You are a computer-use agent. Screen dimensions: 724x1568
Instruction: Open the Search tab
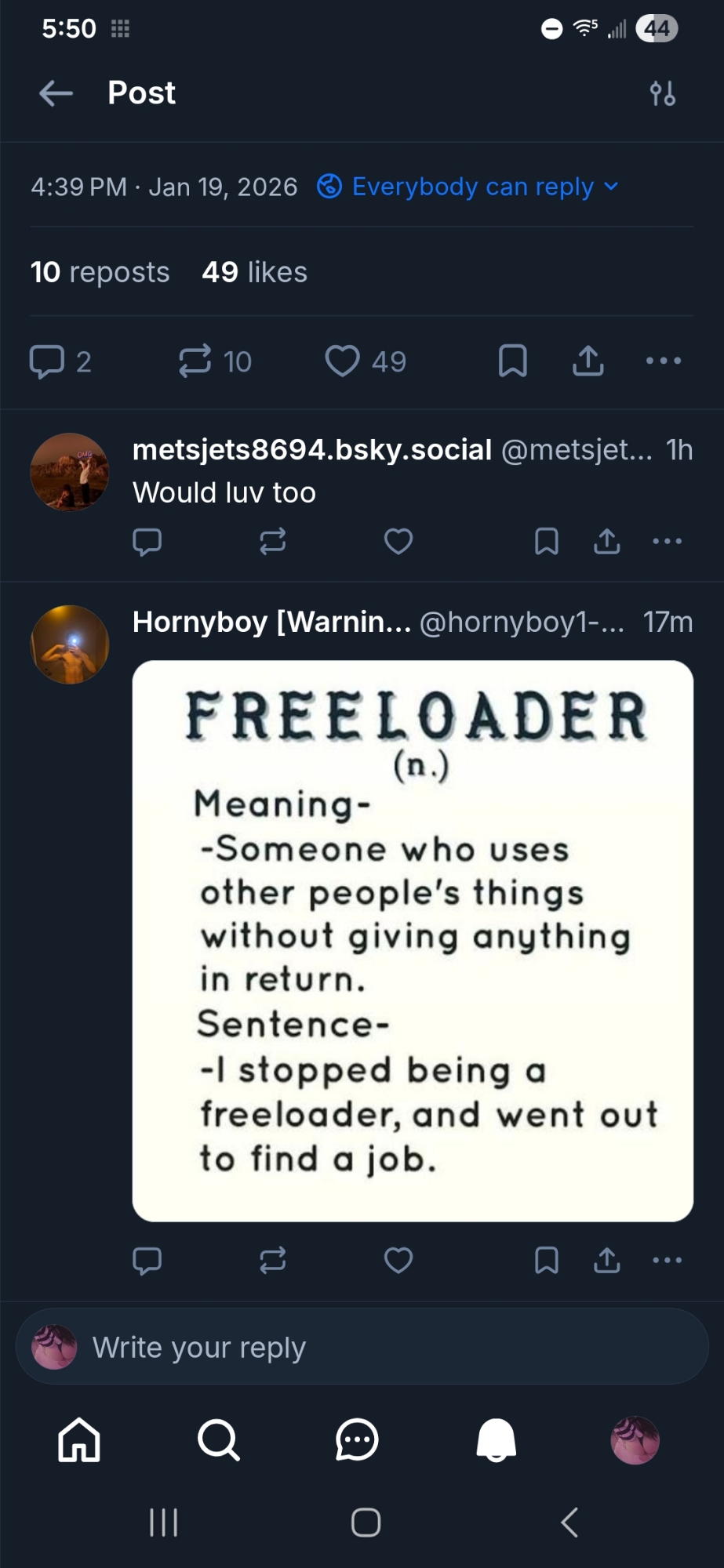click(218, 1440)
